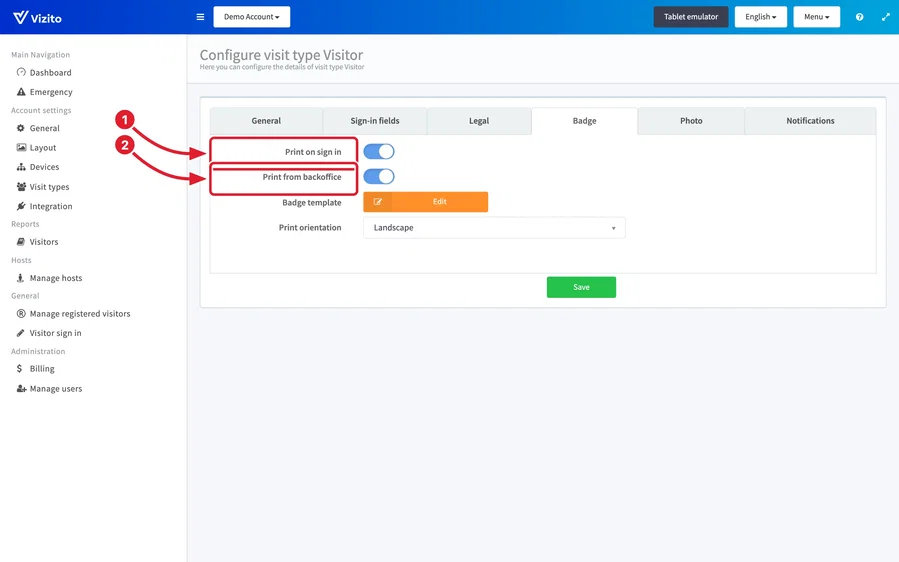Open the Menu dropdown in header
This screenshot has height=562, width=899.
pos(816,17)
